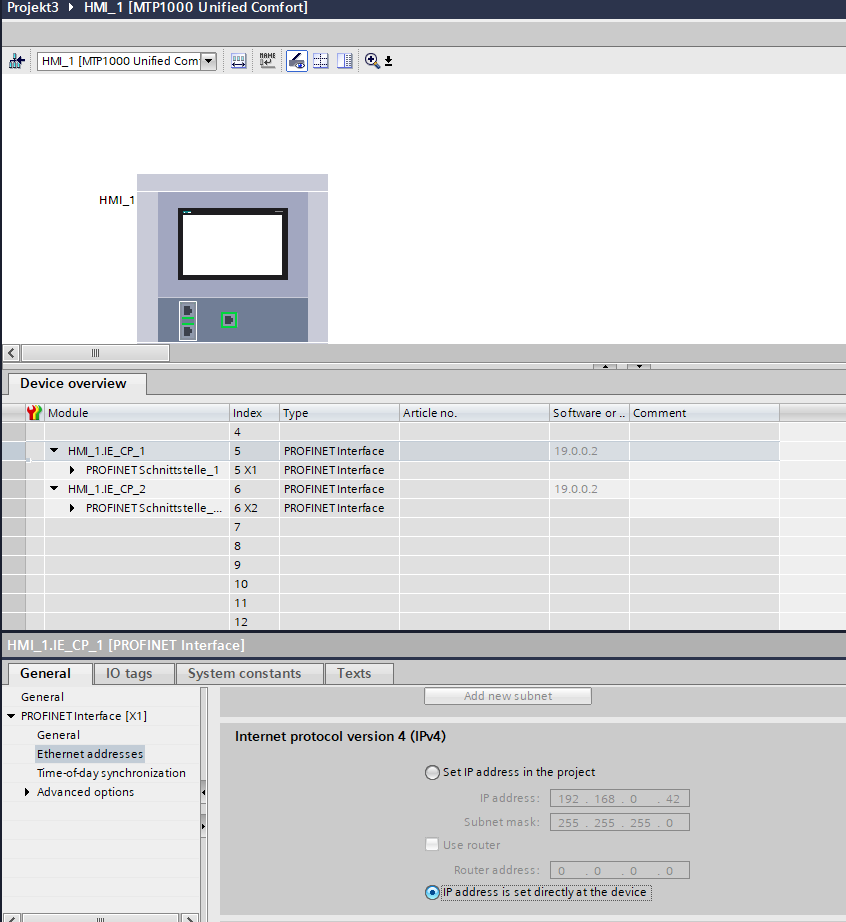Toggle the highlighted eye view icon in the toolbar

point(297,62)
